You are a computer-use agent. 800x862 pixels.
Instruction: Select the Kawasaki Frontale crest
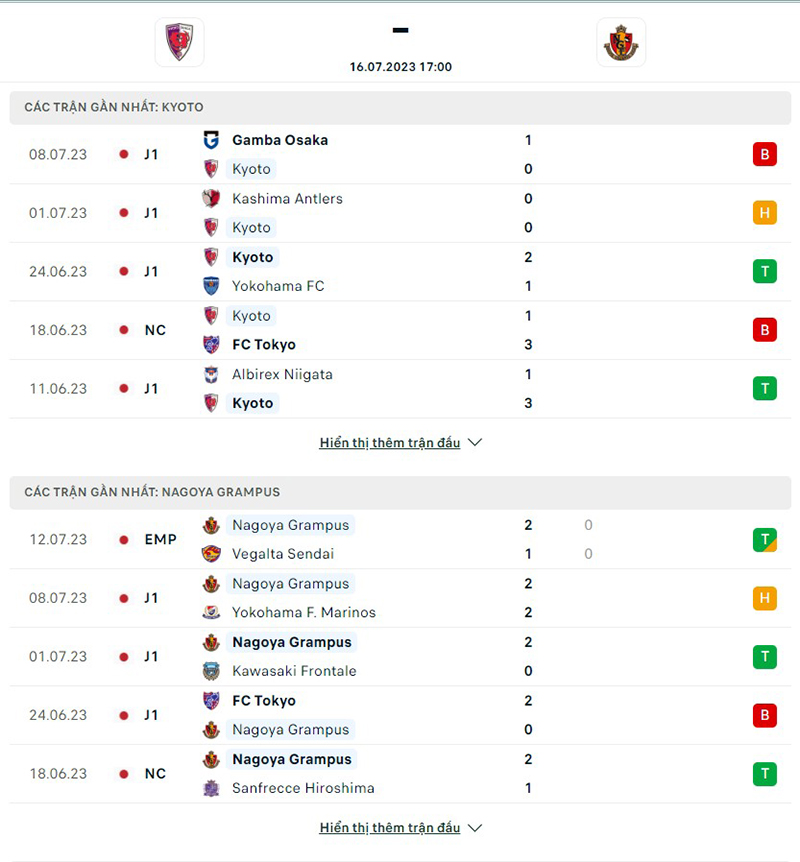tap(211, 671)
